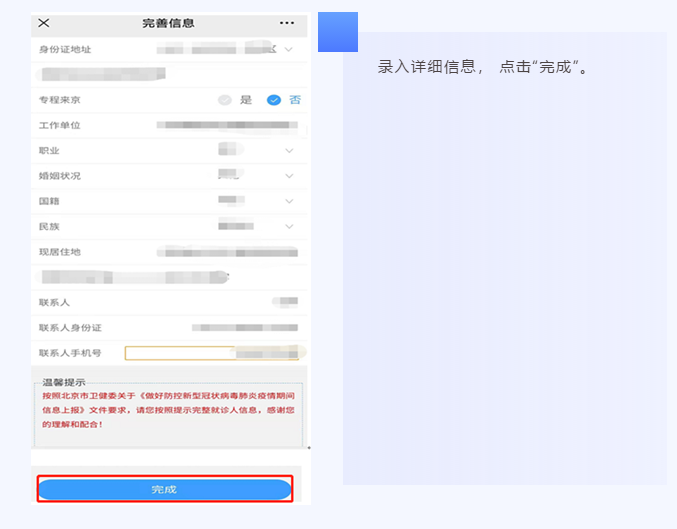
Task: Focus the 联系人手机号 input box
Action: point(212,353)
